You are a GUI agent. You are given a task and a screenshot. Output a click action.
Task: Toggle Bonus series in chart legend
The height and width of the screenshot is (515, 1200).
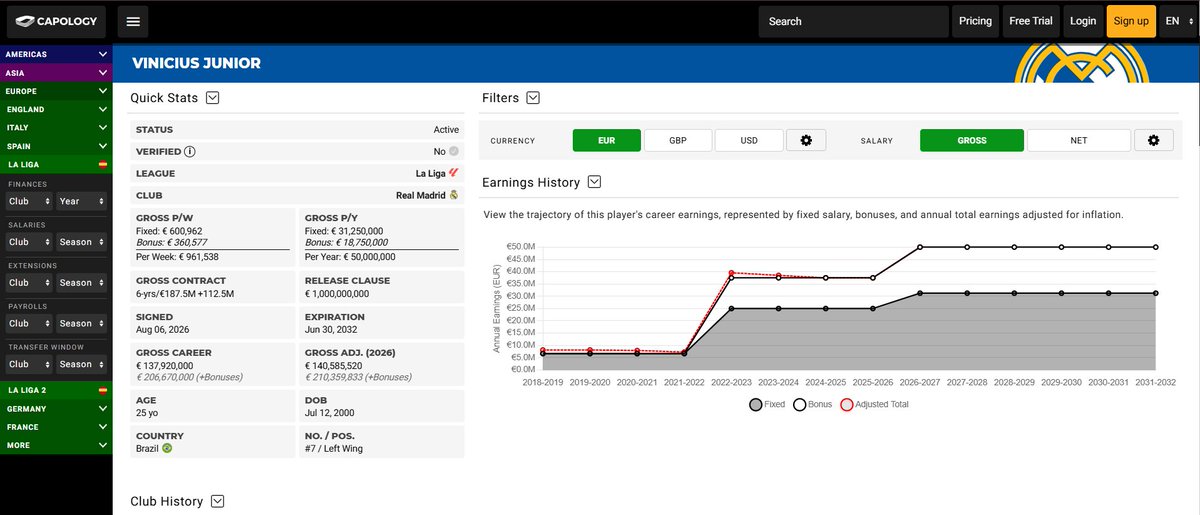tap(814, 405)
